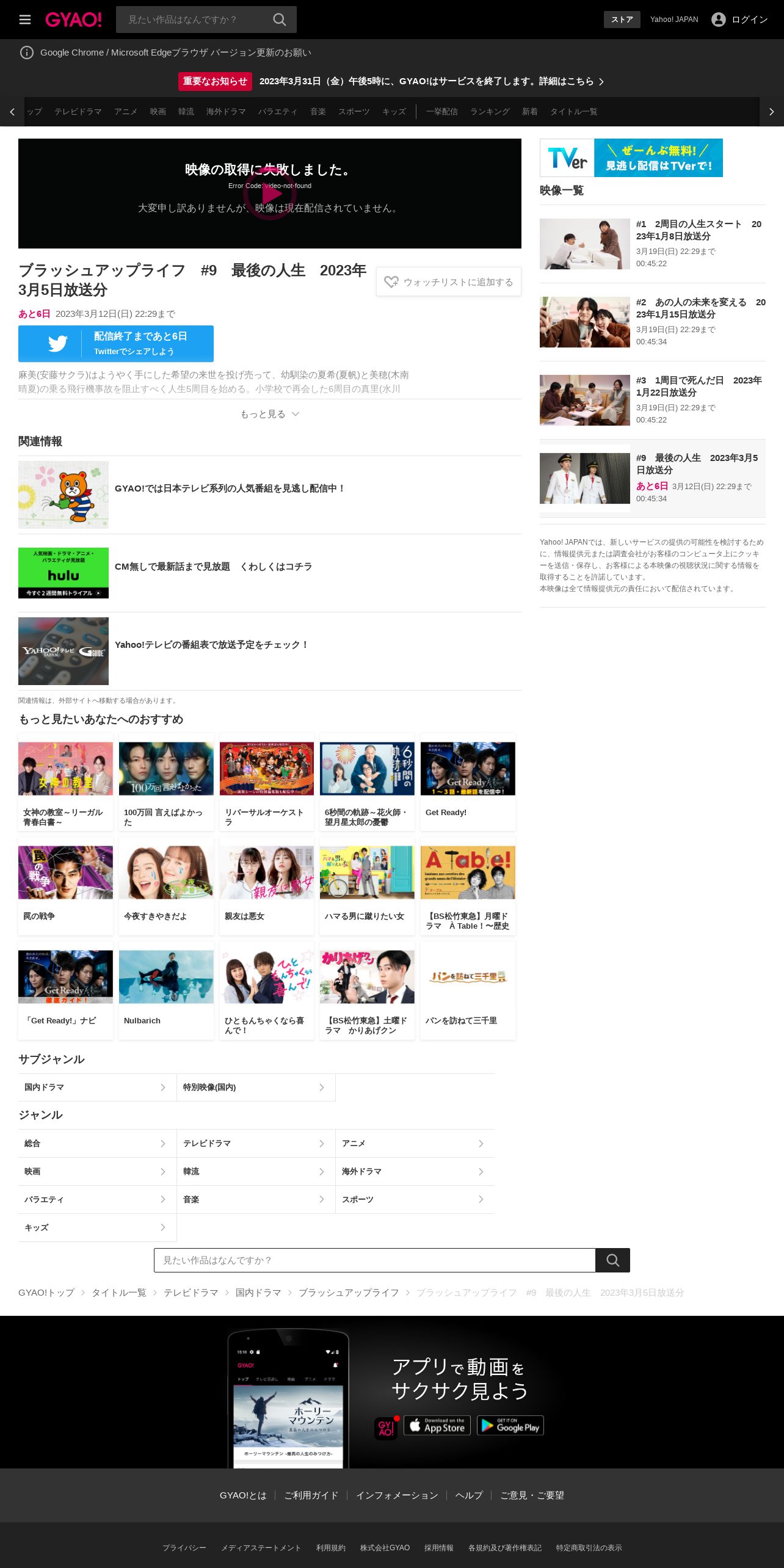Image resolution: width=784 pixels, height=1568 pixels.
Task: Click the Google Play download badge
Action: (x=510, y=1425)
